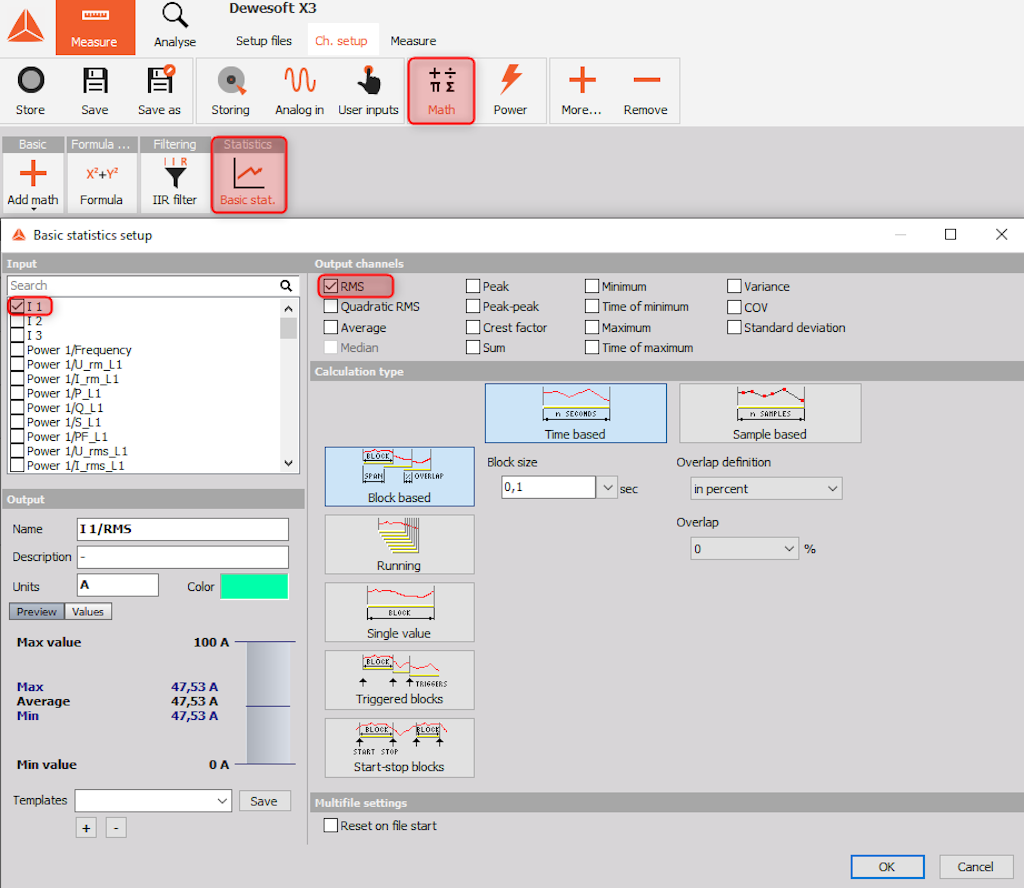Toggle the I 1 input channel
This screenshot has width=1024, height=888.
[17, 306]
